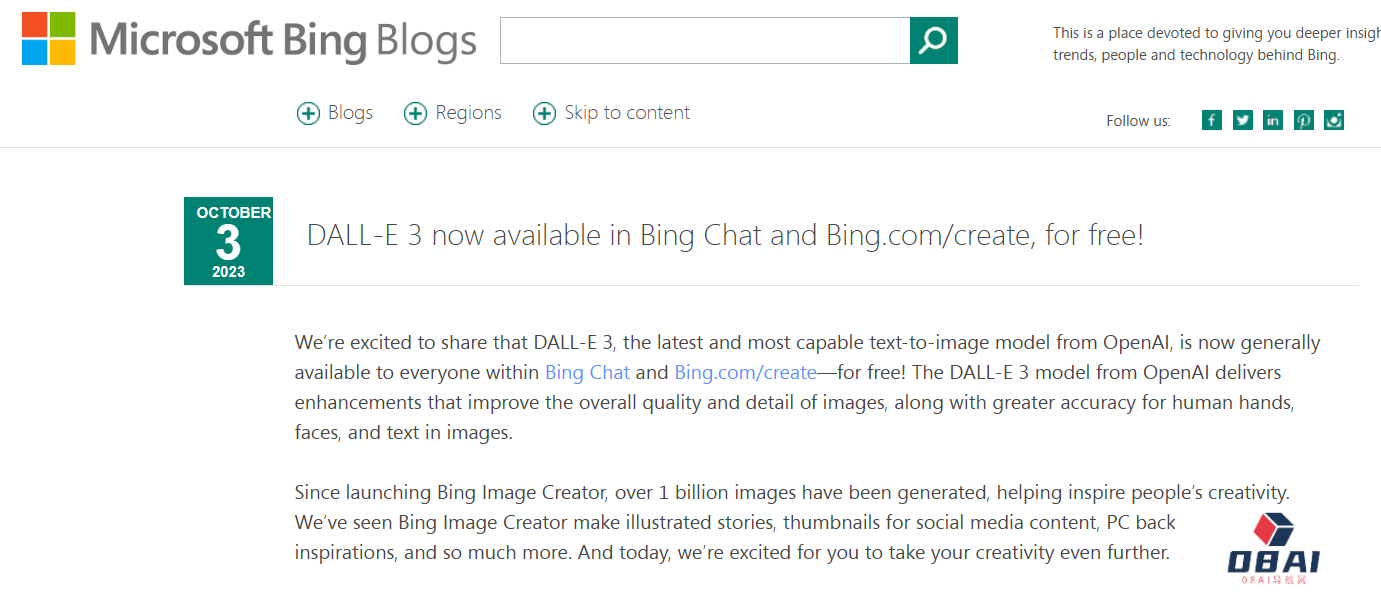Screen dimensions: 1381x595
Task: Expand the Regions plus icon
Action: 415,114
